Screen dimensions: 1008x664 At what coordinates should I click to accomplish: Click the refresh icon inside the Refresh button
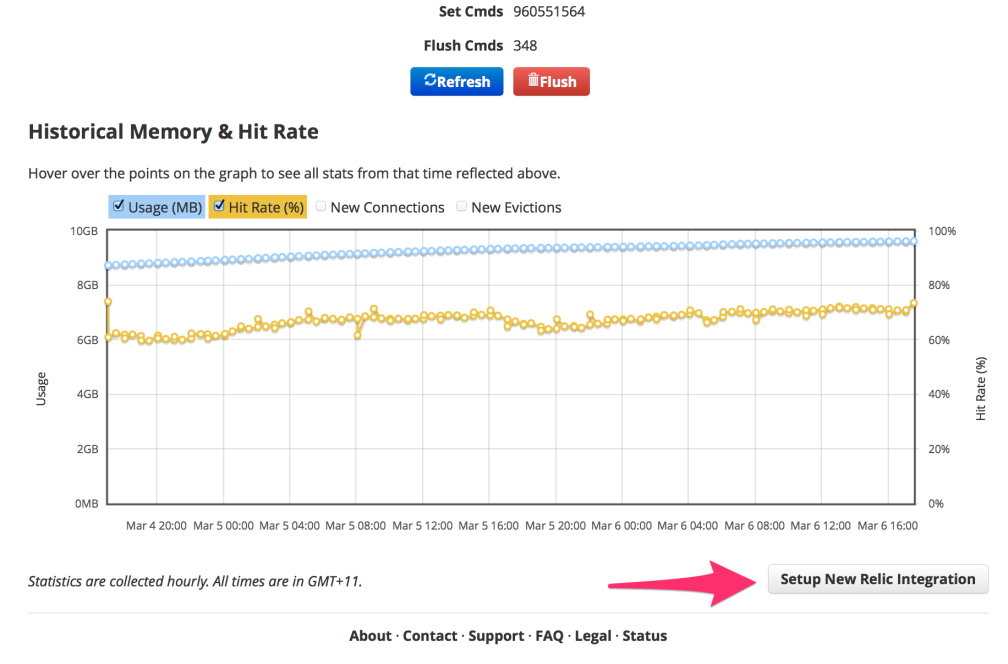point(431,81)
